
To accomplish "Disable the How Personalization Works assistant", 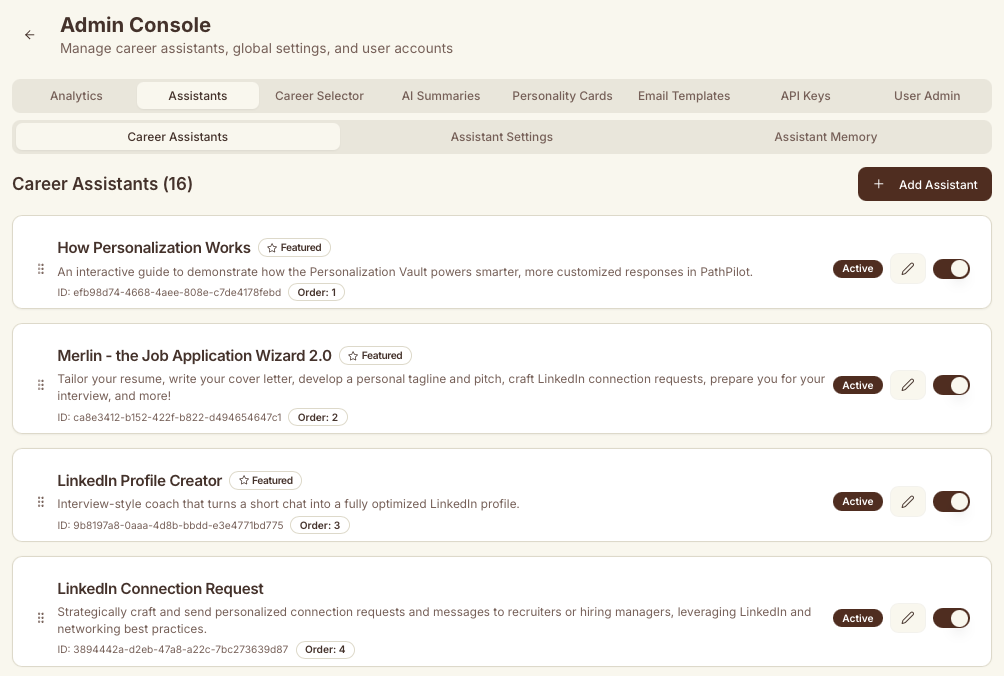I will point(951,269).
